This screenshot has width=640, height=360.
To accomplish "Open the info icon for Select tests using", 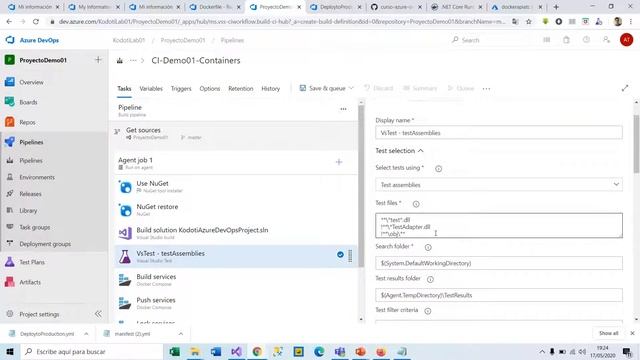I will click(438, 169).
